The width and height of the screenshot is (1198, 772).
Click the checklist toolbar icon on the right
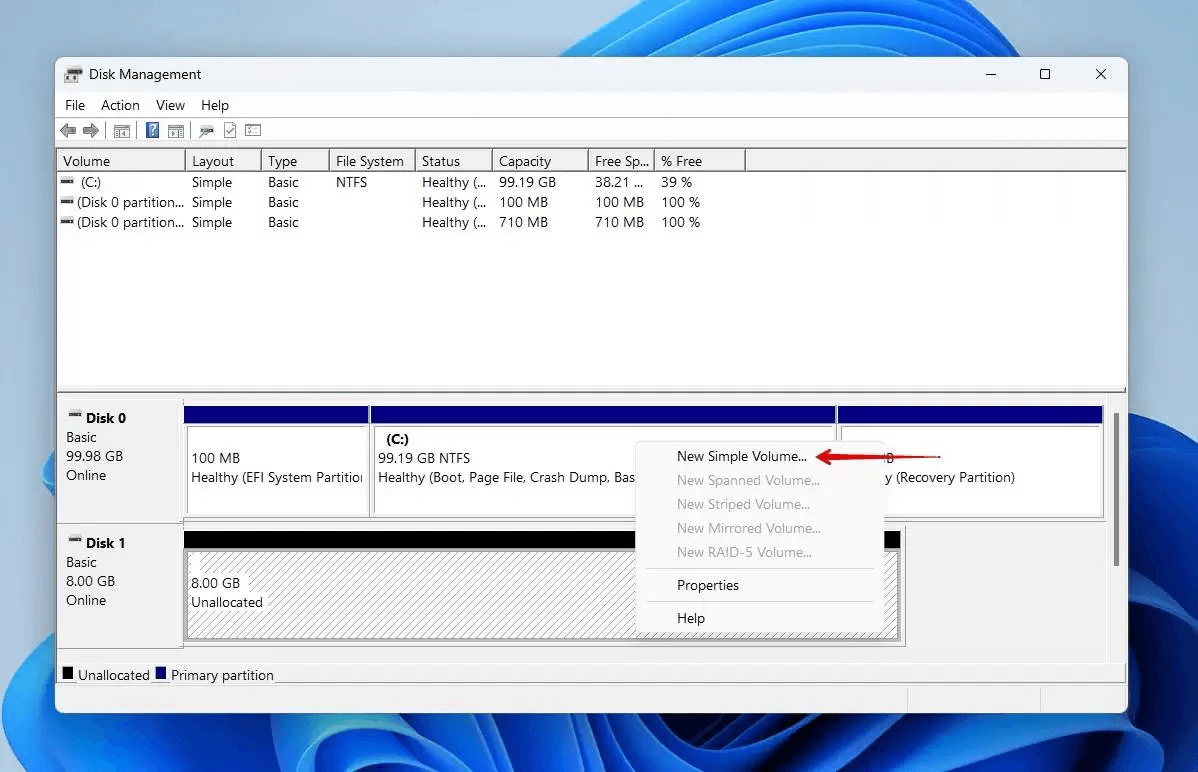(253, 130)
